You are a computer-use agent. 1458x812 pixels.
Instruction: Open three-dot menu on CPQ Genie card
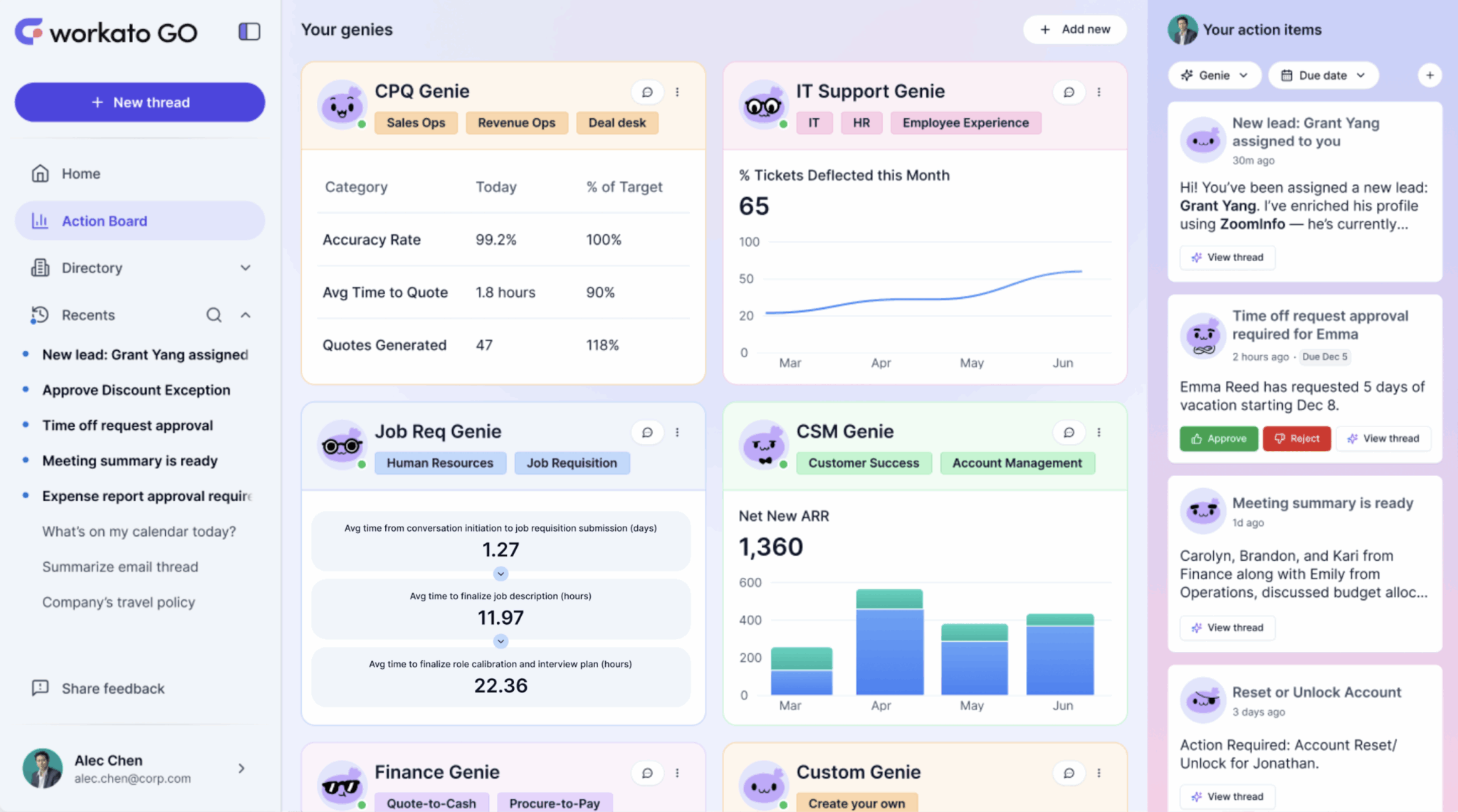pos(677,92)
